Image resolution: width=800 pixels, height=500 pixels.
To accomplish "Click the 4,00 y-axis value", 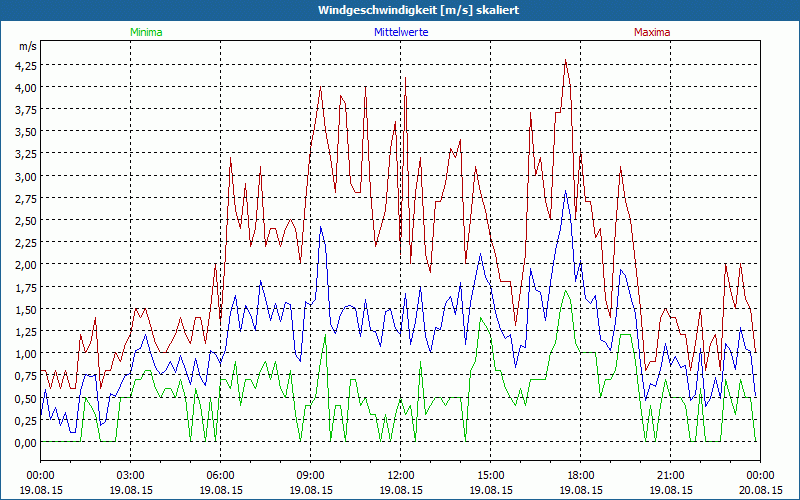I will pyautogui.click(x=26, y=88).
